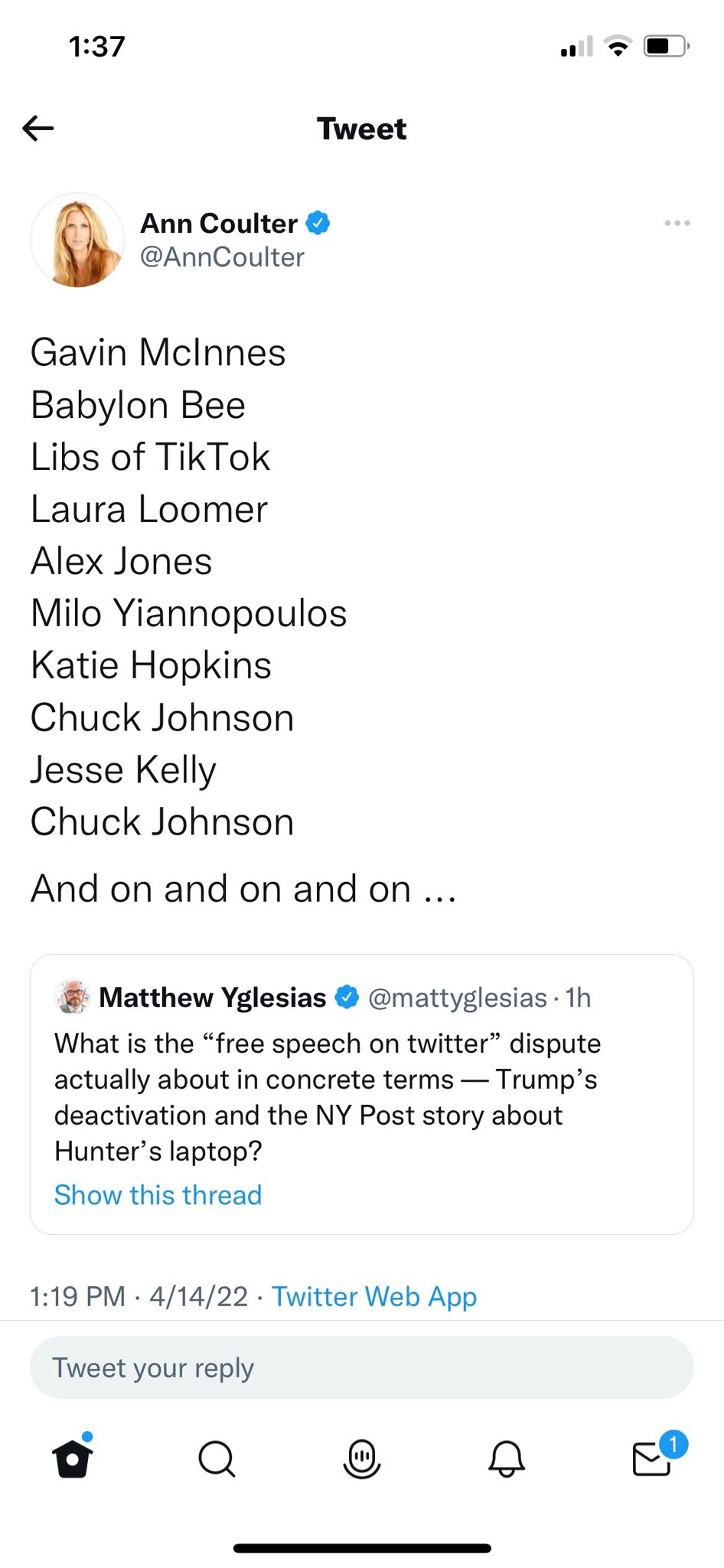Viewport: 724px width, 1568px height.
Task: Tap the battery status icon
Action: click(665, 47)
